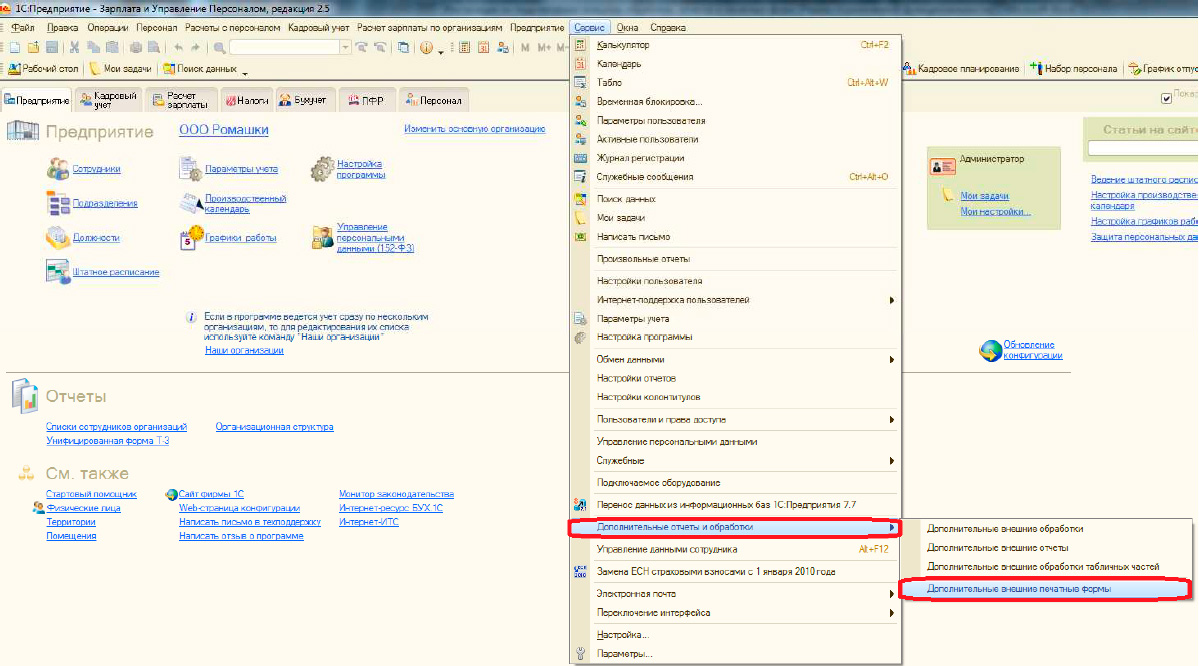Expand the toolbar overflow arrow after Поиск данных
This screenshot has width=1199, height=666.
point(245,73)
